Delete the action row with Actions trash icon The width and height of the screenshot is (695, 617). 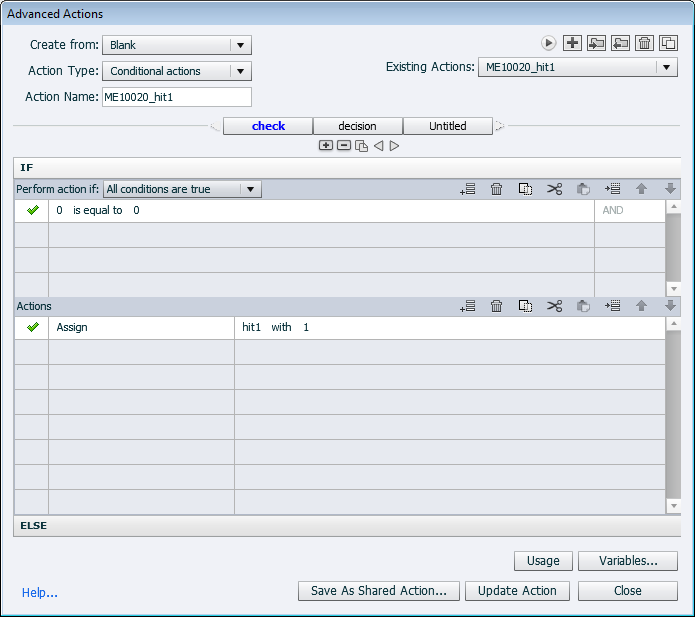click(x=496, y=306)
